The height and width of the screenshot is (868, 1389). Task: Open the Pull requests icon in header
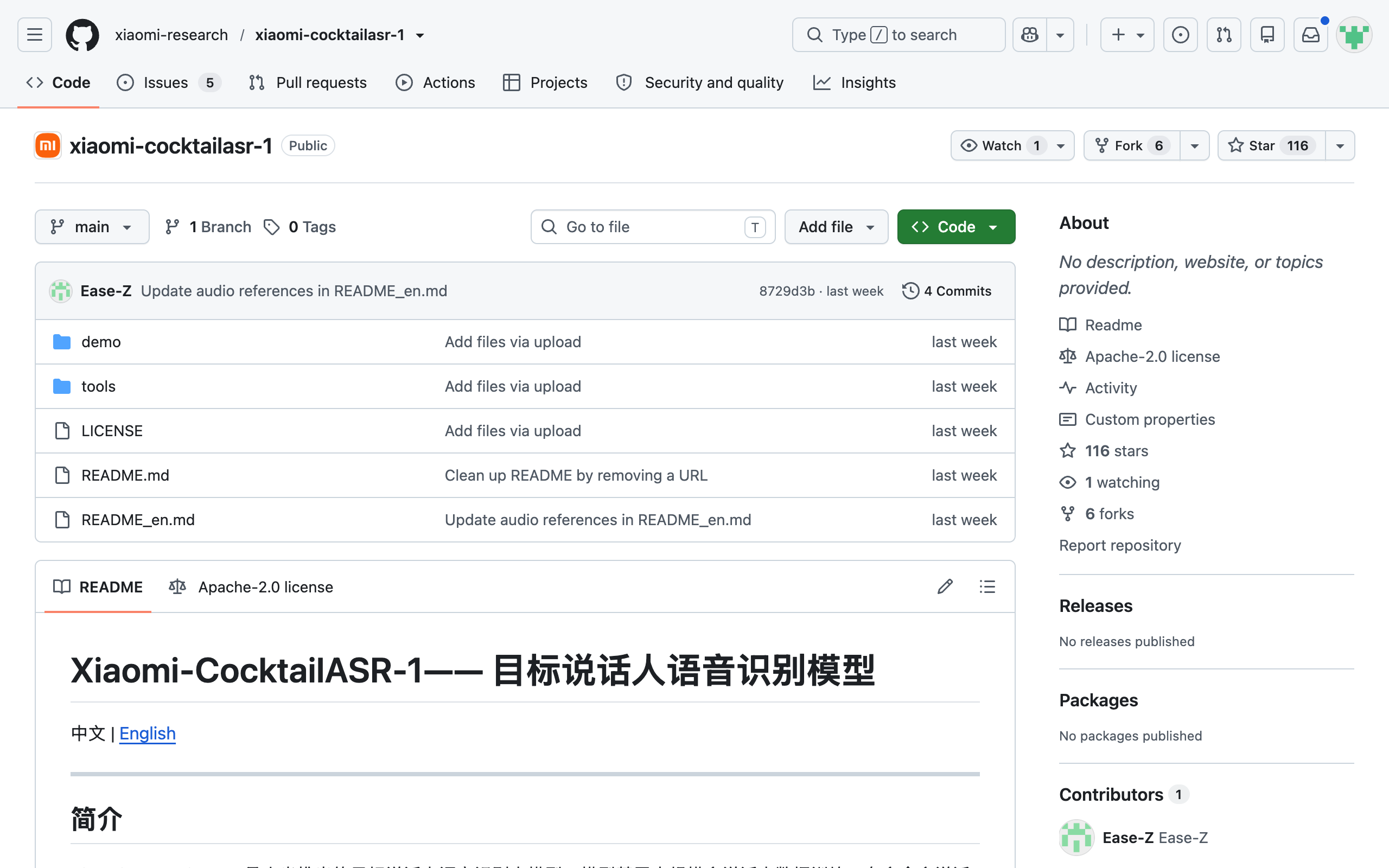pos(1224,35)
